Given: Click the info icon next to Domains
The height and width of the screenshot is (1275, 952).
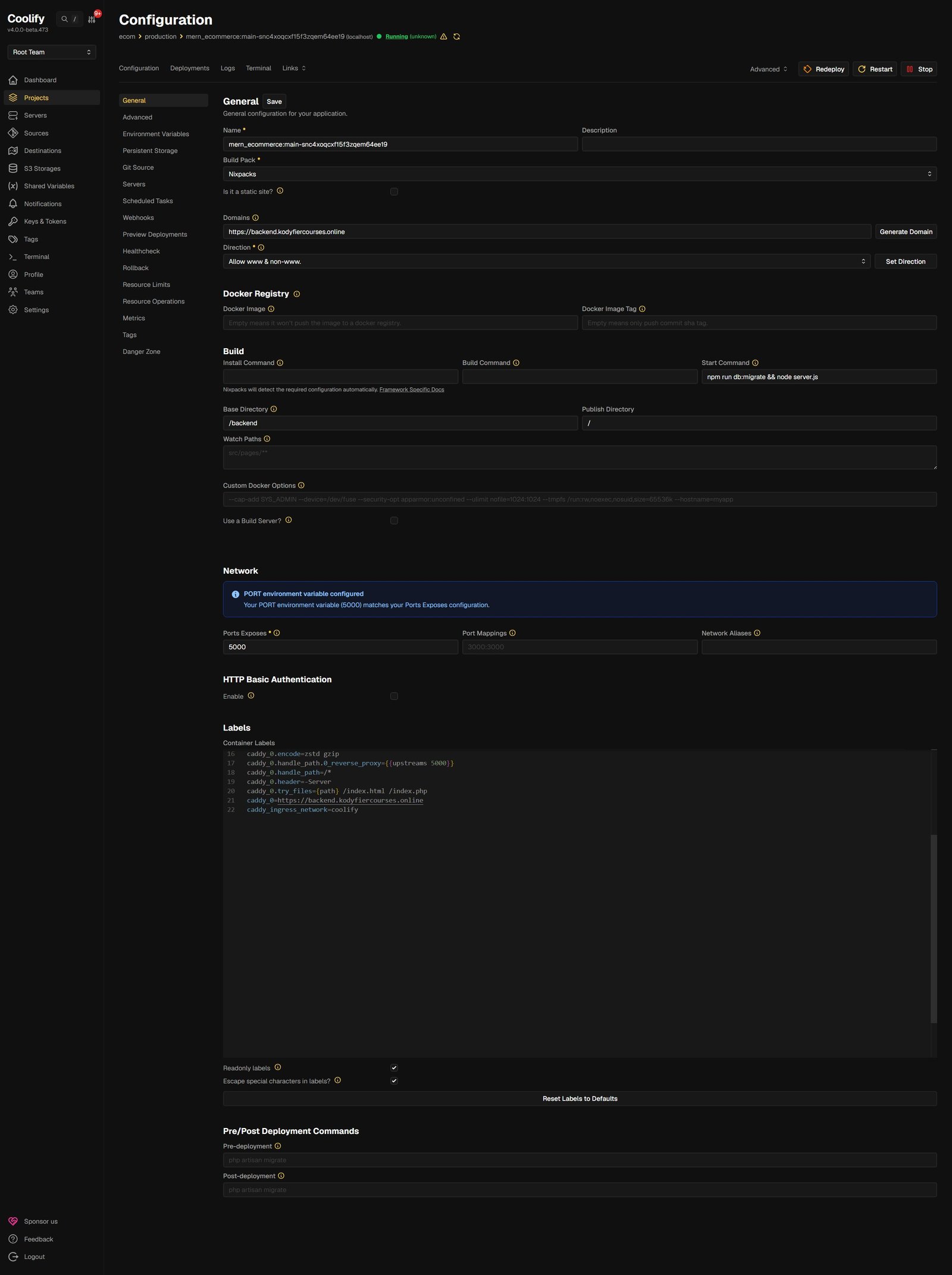Looking at the screenshot, I should [x=256, y=218].
